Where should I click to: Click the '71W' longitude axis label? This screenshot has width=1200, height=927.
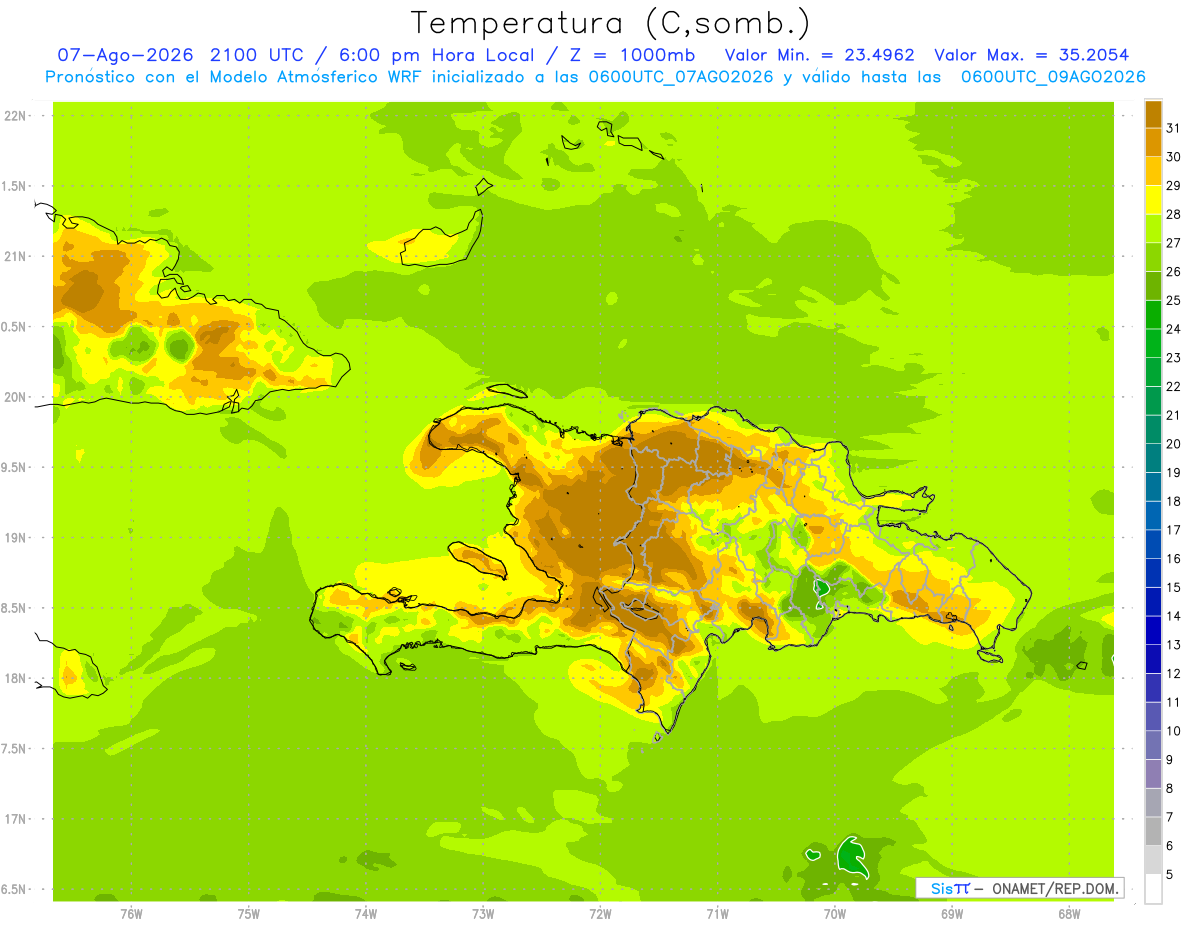click(x=717, y=914)
